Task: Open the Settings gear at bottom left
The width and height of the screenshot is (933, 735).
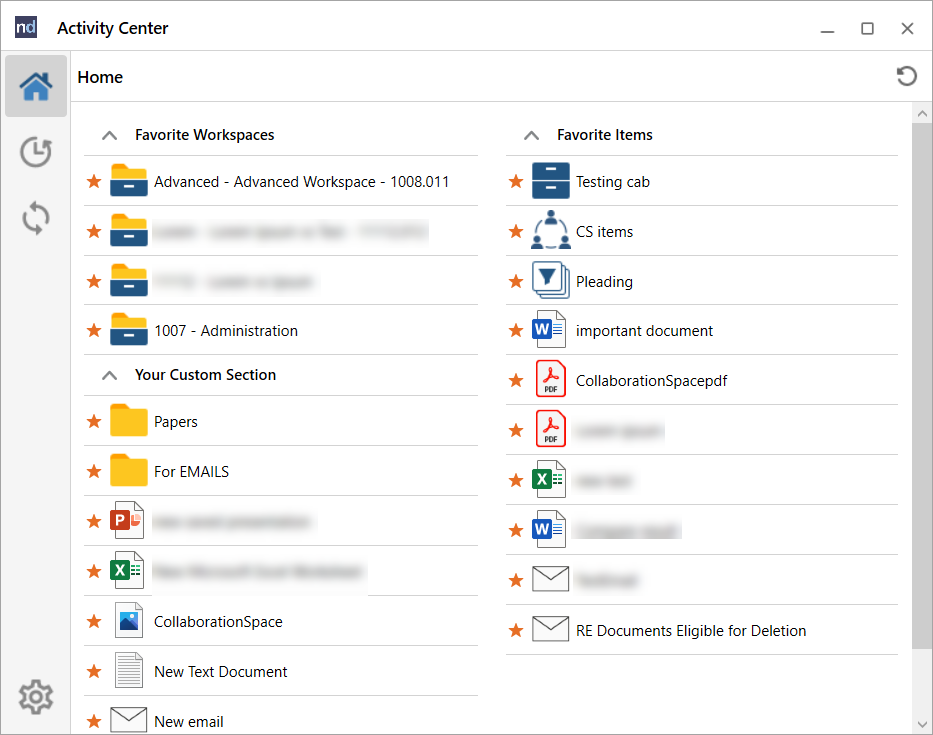Action: pos(35,697)
